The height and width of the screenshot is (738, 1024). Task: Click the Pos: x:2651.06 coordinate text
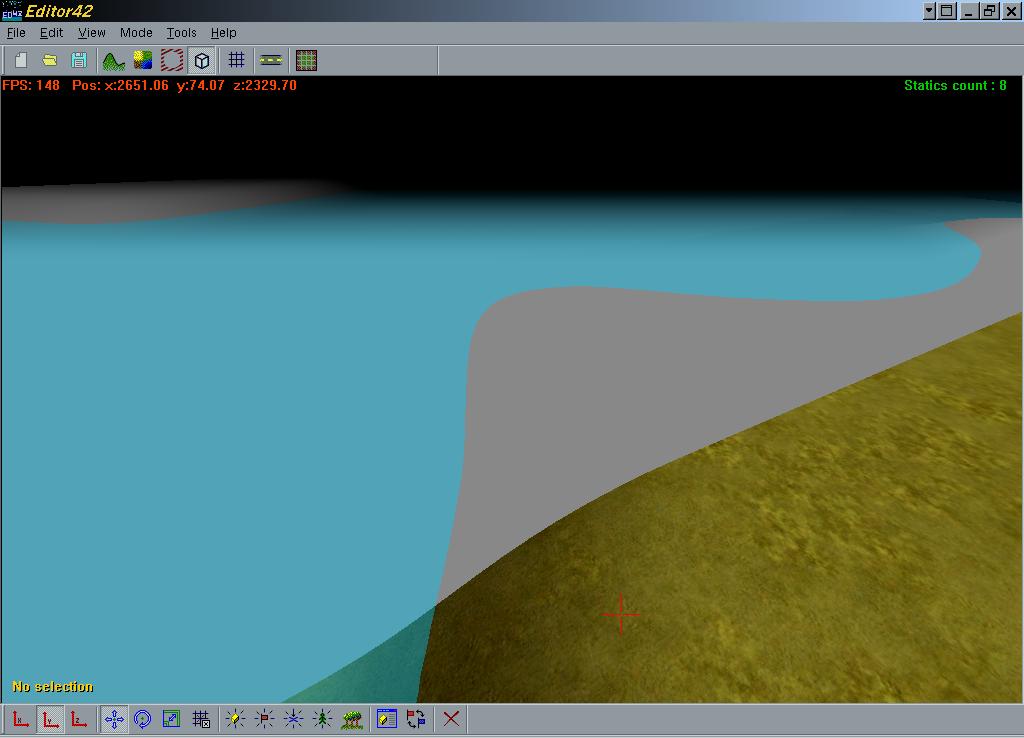120,86
